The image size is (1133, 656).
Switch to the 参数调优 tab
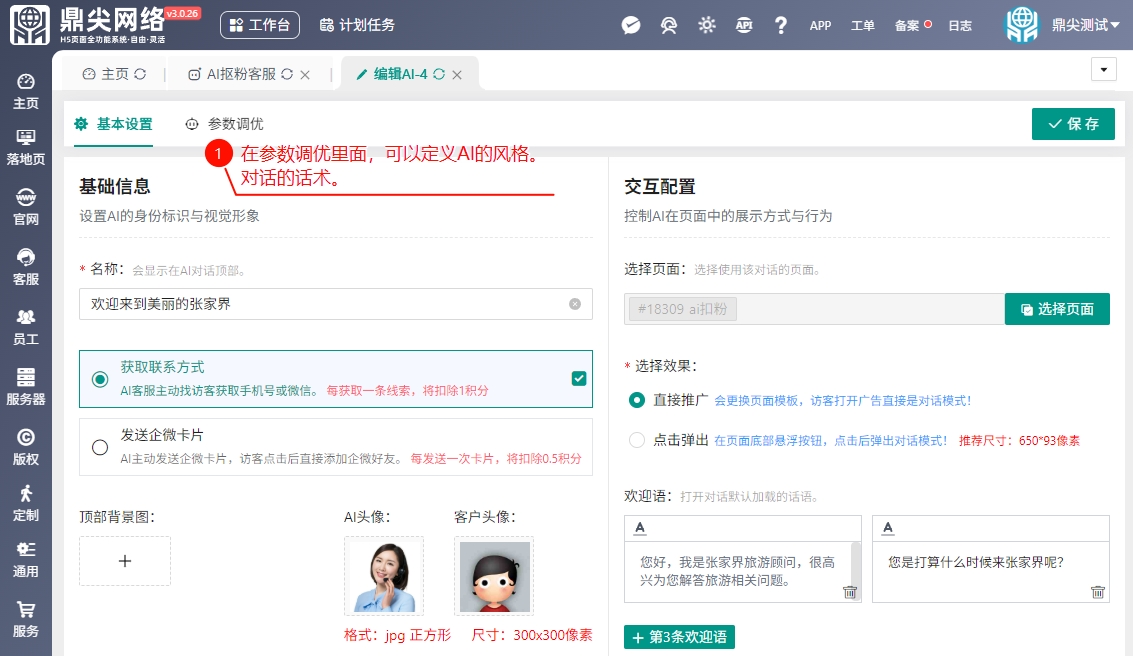[x=225, y=124]
